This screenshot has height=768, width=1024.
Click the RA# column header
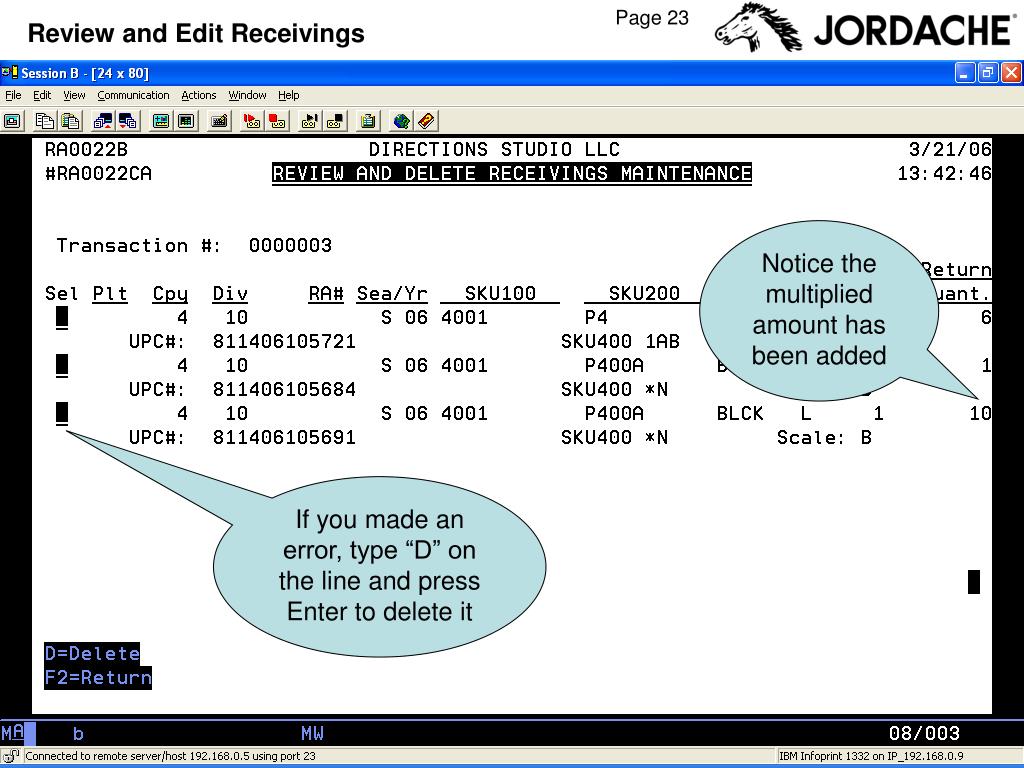[x=326, y=294]
